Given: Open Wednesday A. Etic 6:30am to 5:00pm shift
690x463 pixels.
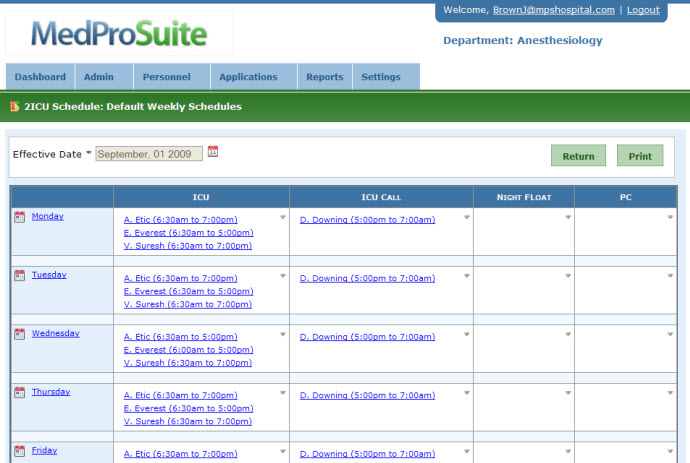Looking at the screenshot, I should point(180,337).
